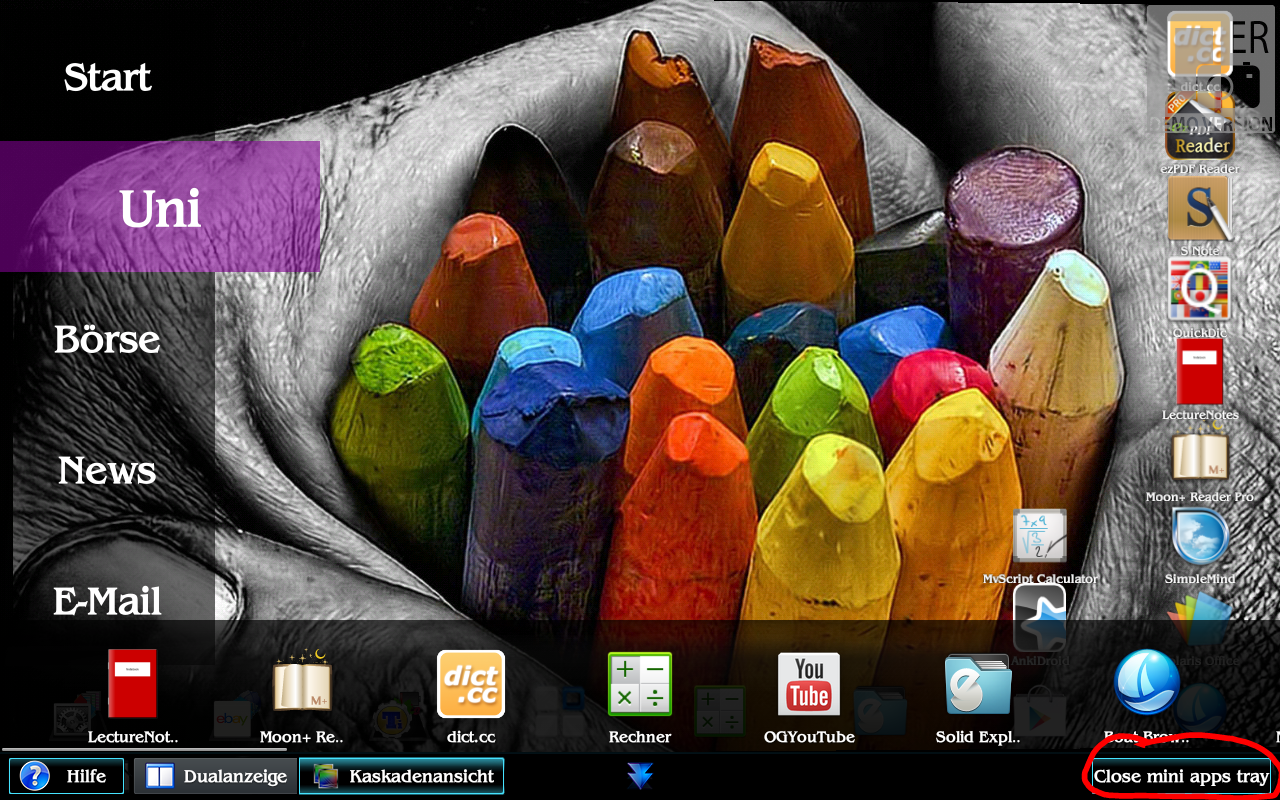Switch to the E-Mail tab
1280x800 pixels.
pyautogui.click(x=107, y=601)
